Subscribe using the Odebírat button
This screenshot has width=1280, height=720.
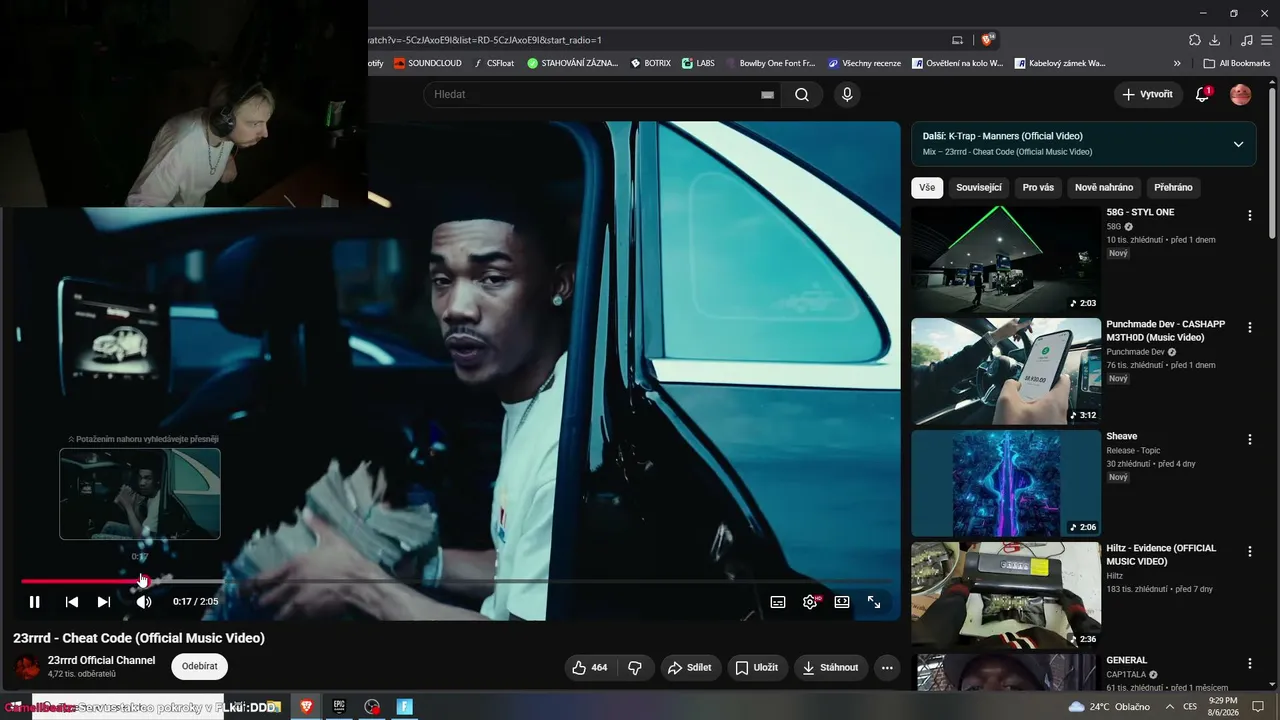click(200, 666)
